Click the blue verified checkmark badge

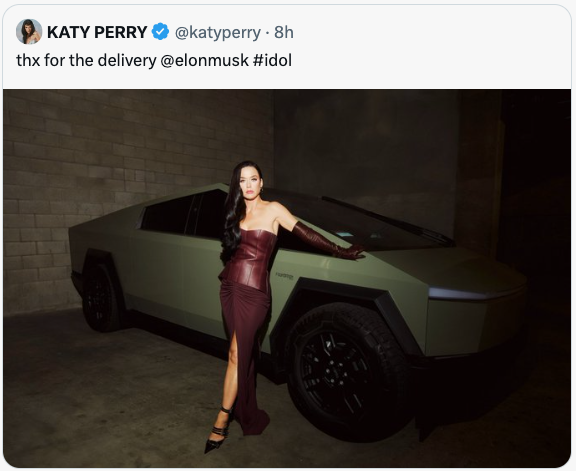[161, 32]
